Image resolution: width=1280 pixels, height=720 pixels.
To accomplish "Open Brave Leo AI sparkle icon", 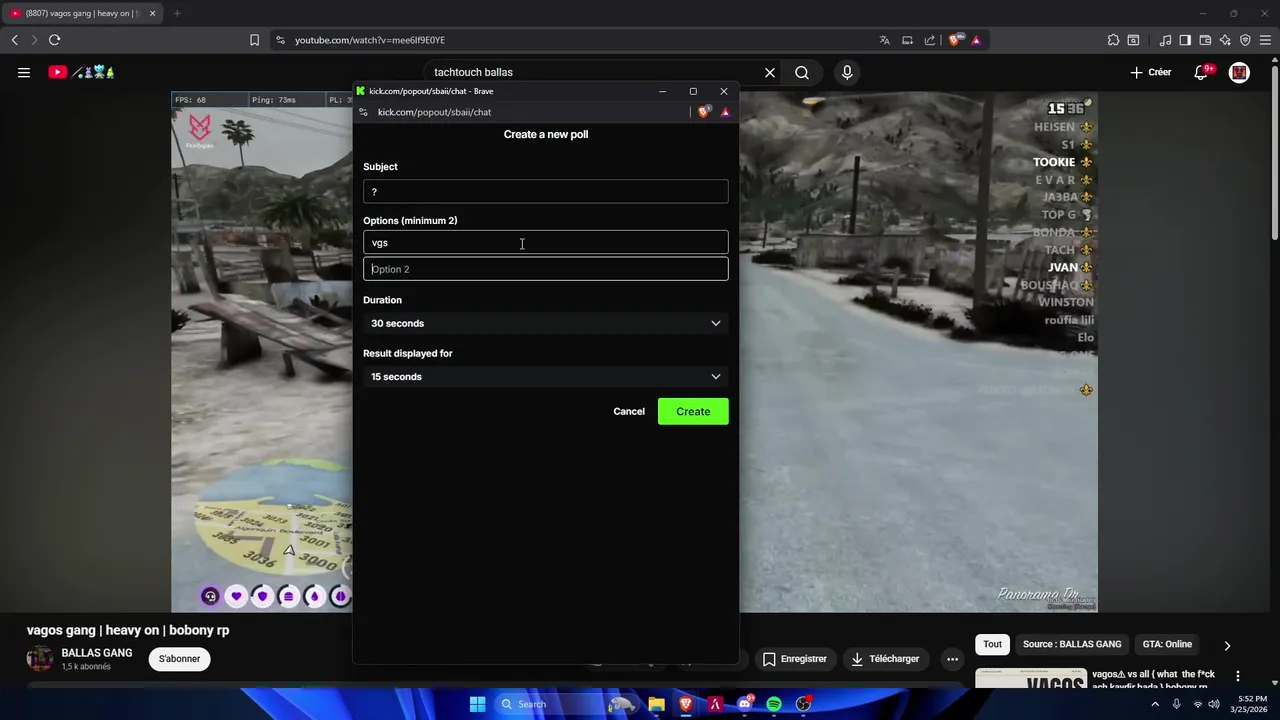I will tap(1225, 40).
